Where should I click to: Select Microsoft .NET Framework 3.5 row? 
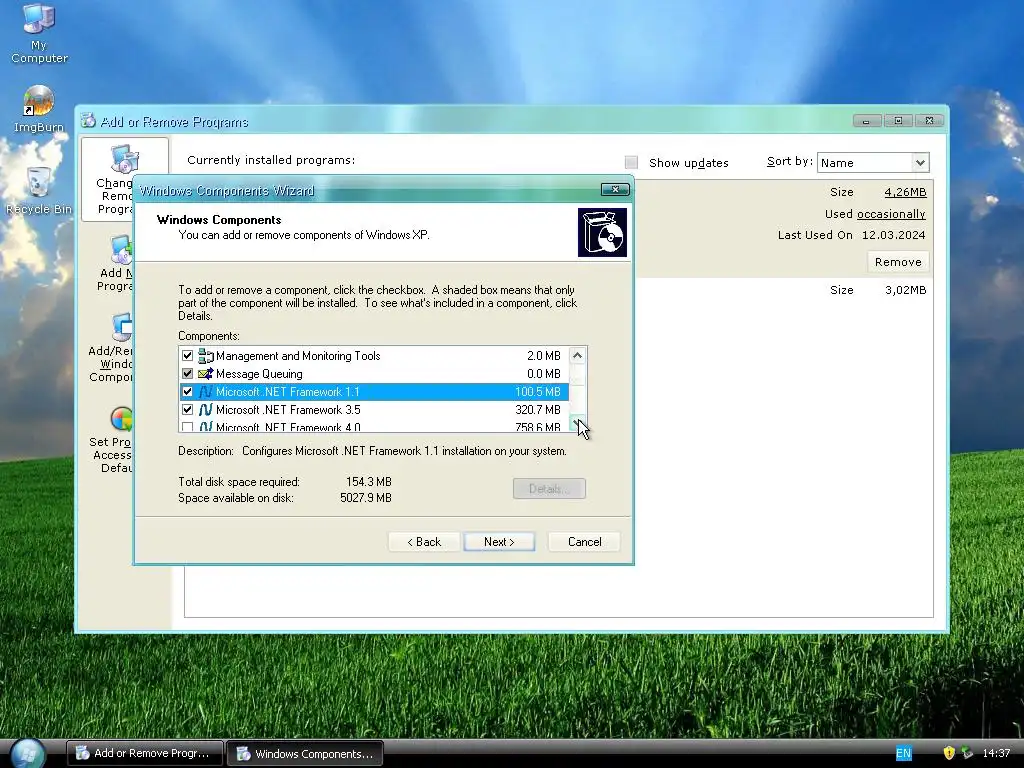coord(374,409)
